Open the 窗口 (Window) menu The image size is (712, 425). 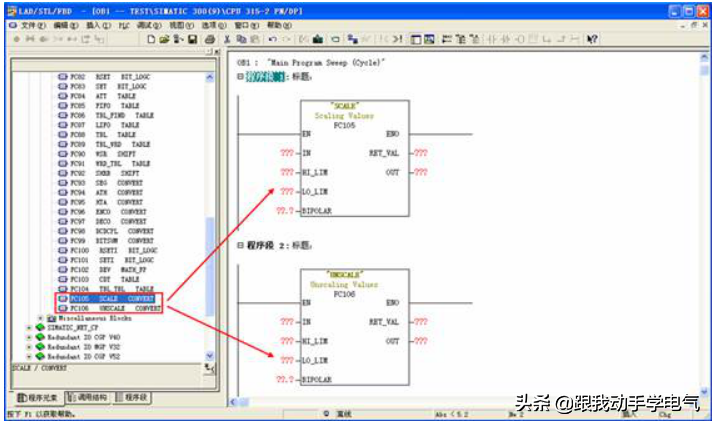pyautogui.click(x=246, y=25)
